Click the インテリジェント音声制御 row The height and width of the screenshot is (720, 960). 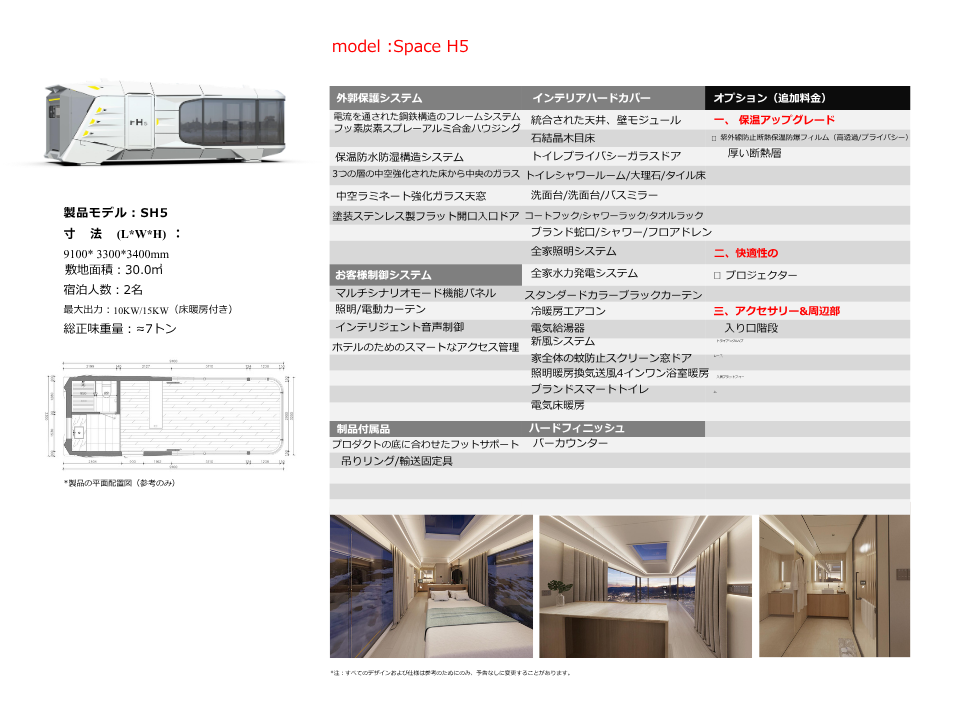399,327
